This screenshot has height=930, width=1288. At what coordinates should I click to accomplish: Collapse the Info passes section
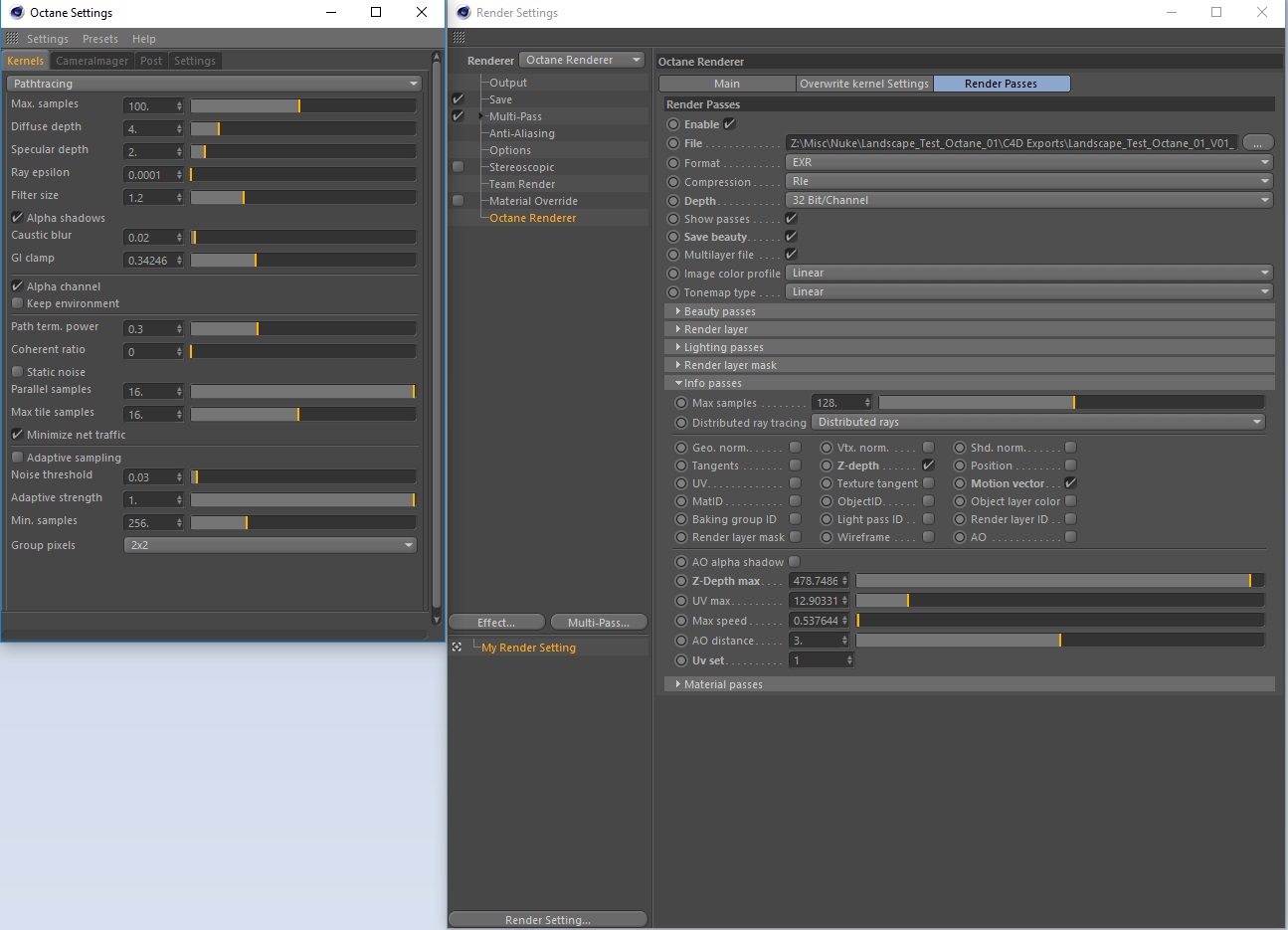click(969, 383)
